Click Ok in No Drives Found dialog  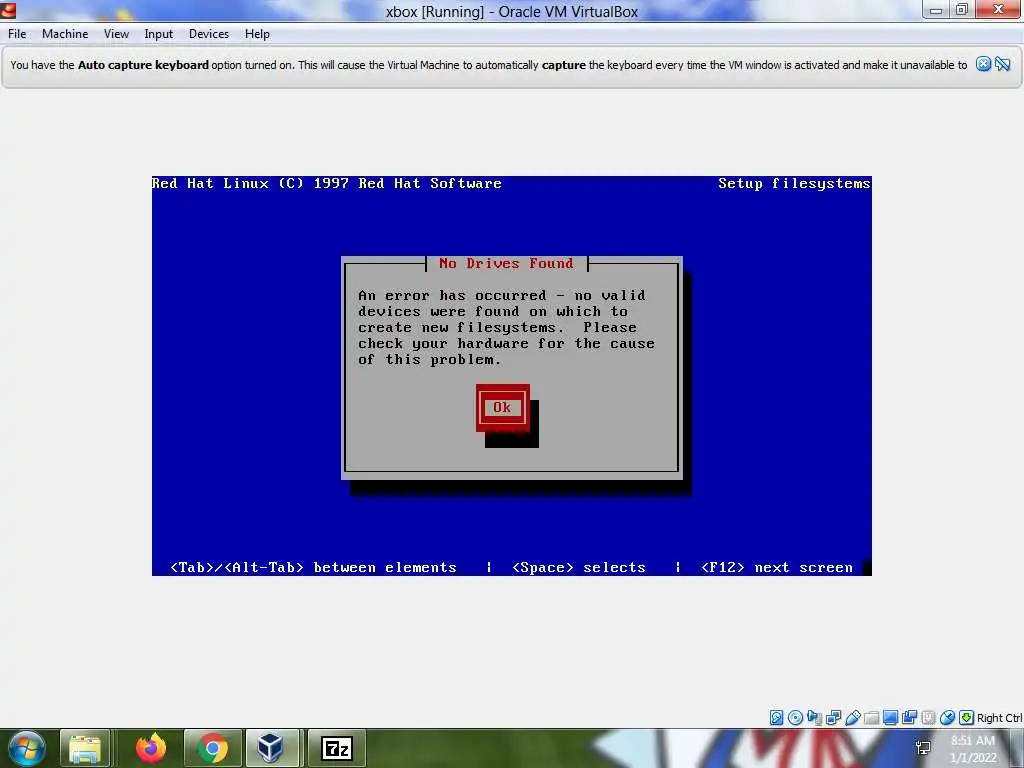(x=502, y=408)
